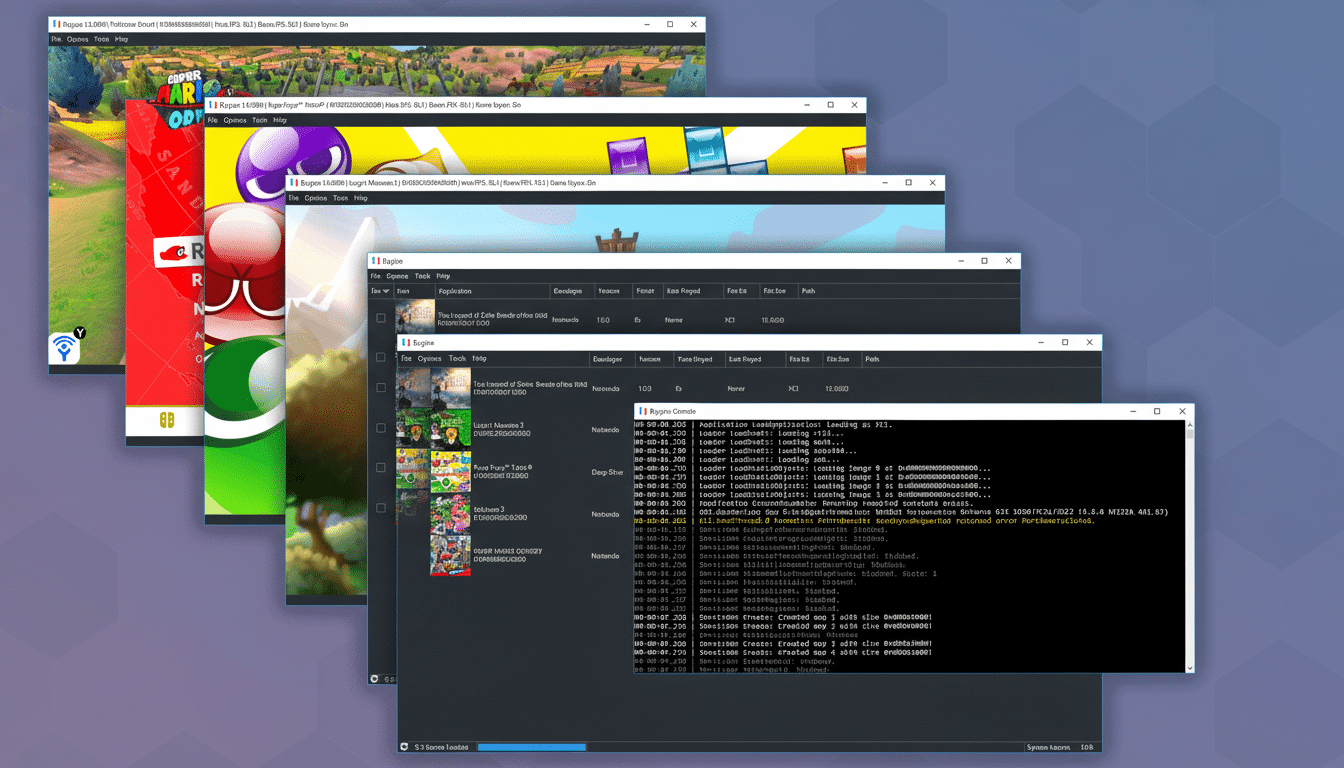Image resolution: width=1344 pixels, height=768 pixels.
Task: Open the Tools menu
Action: 458,358
